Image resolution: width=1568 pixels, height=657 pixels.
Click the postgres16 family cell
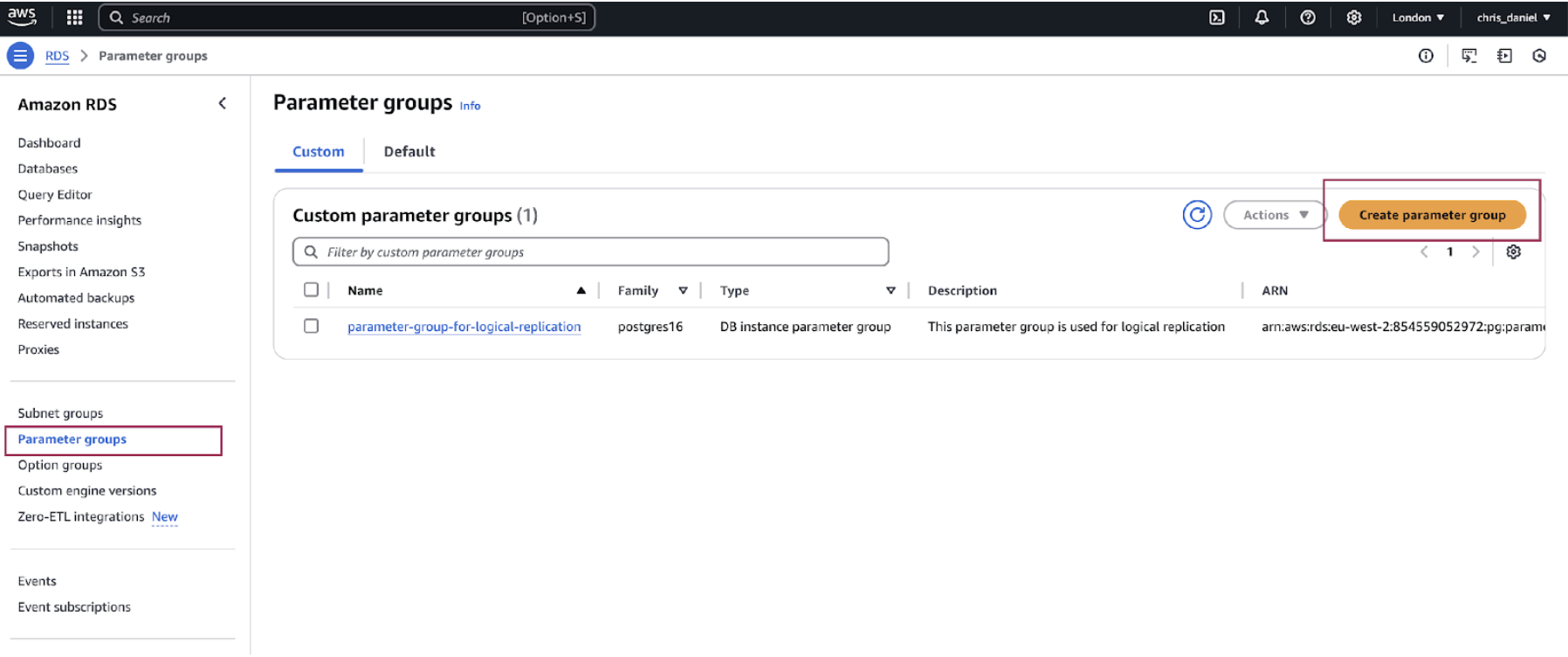tap(650, 327)
